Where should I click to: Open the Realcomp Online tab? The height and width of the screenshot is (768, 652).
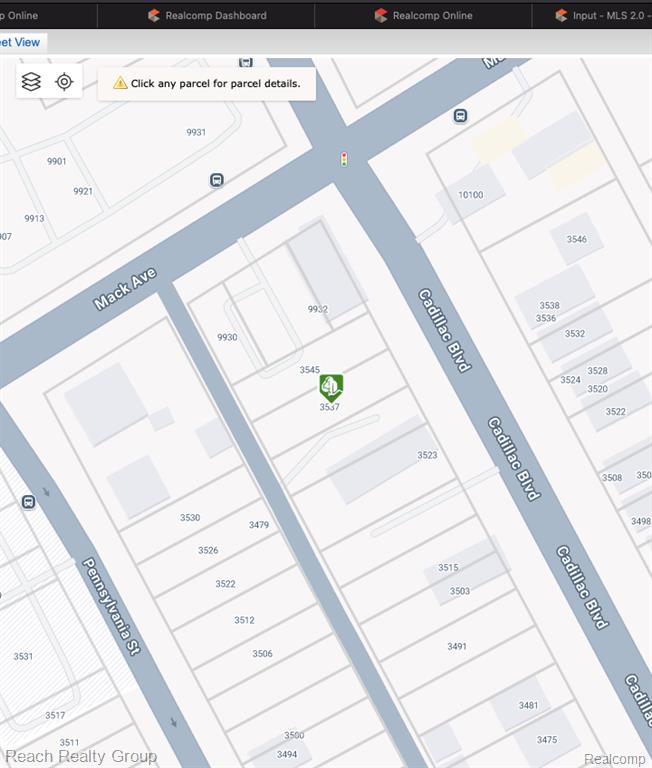[x=423, y=16]
